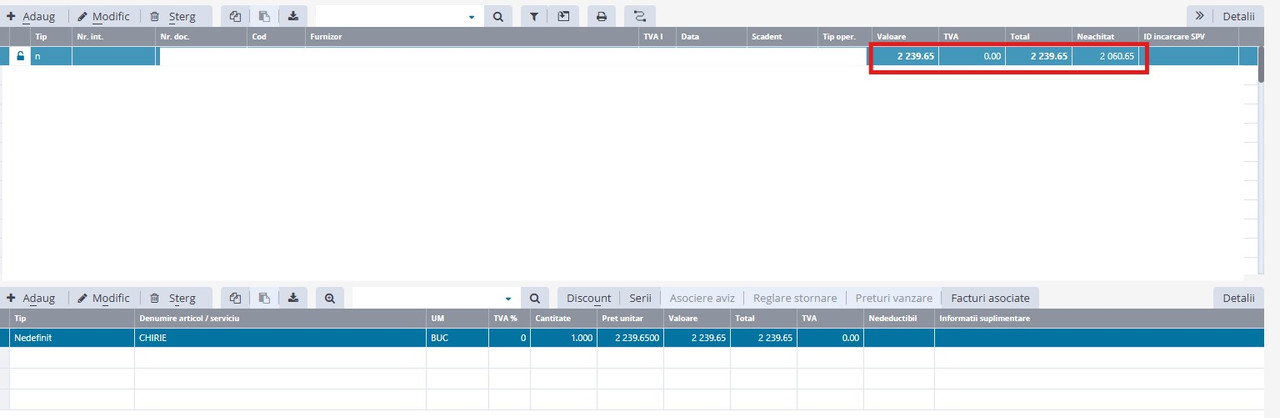The image size is (1280, 418).
Task: Click the Informatii suplimentare column header
Action: 1100,318
